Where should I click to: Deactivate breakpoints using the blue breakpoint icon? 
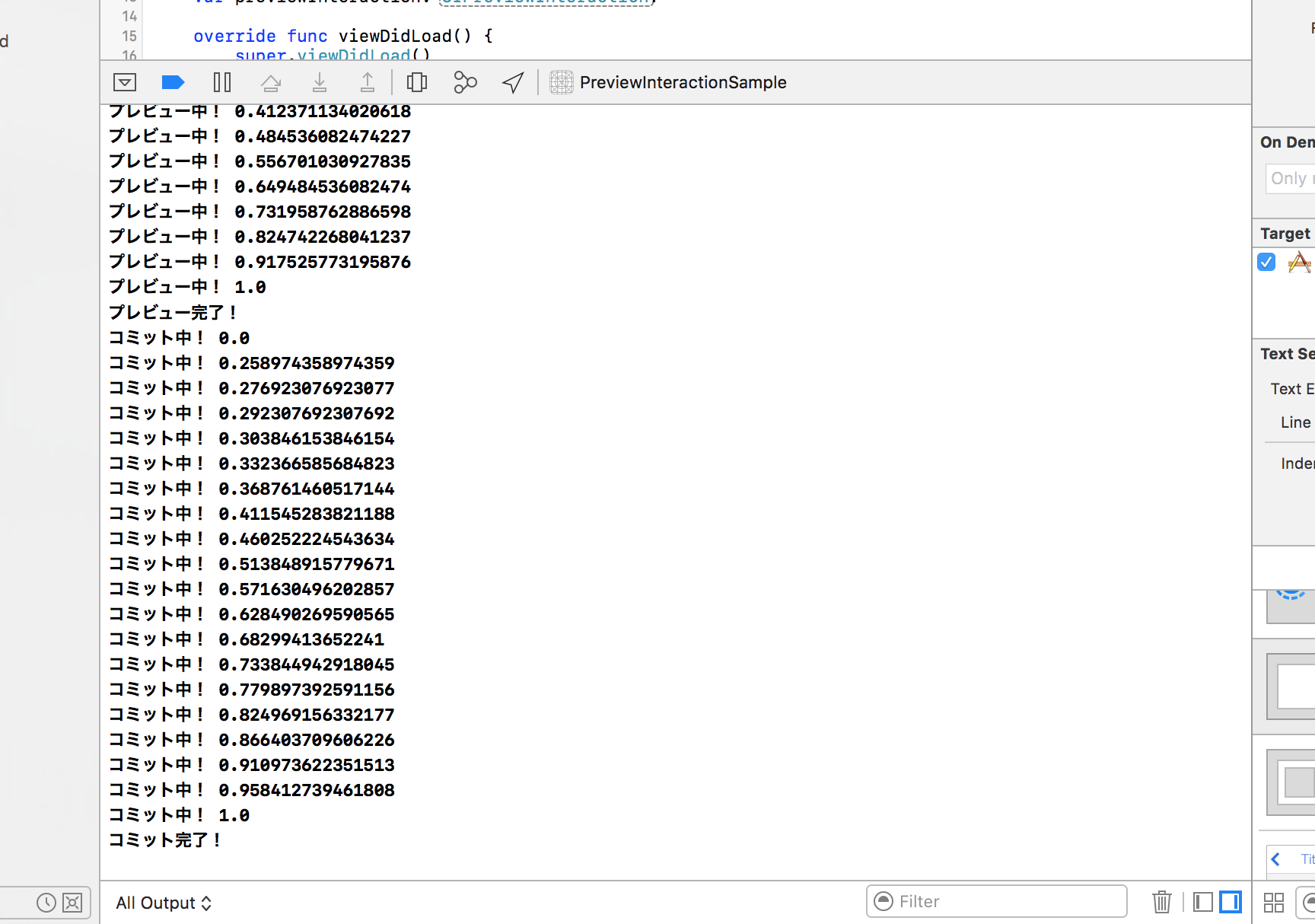[174, 82]
